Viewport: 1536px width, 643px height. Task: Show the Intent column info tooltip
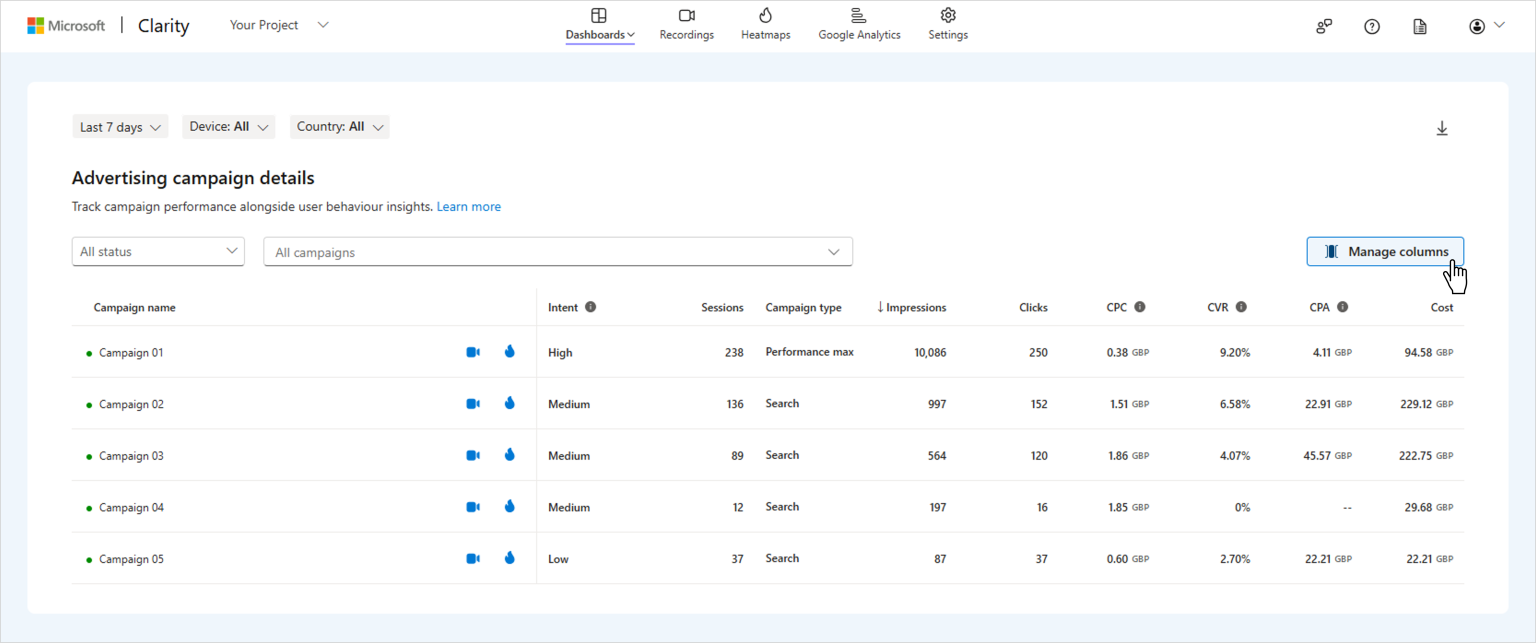(x=591, y=307)
